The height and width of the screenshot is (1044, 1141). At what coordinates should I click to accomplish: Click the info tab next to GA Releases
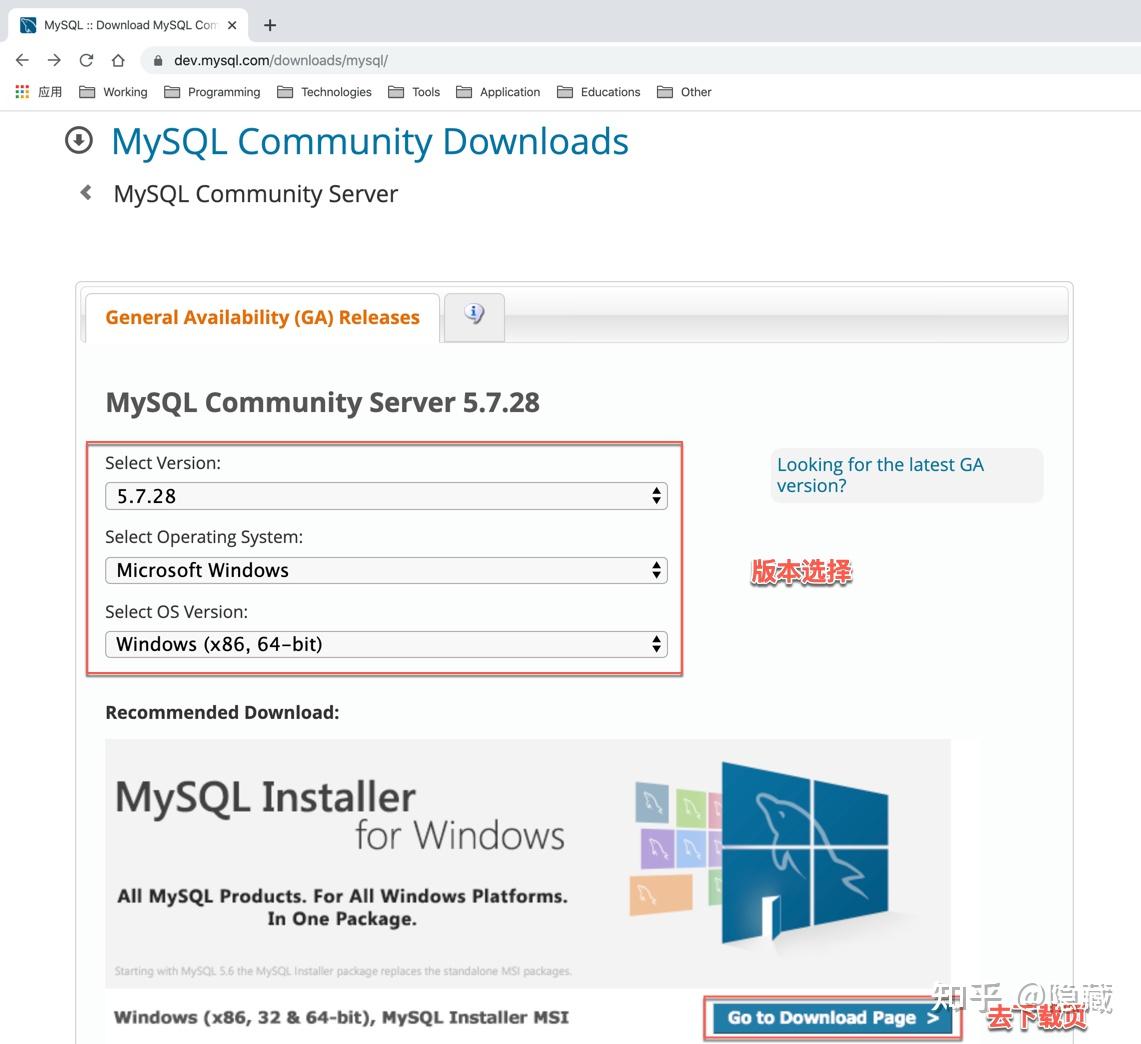(x=473, y=316)
